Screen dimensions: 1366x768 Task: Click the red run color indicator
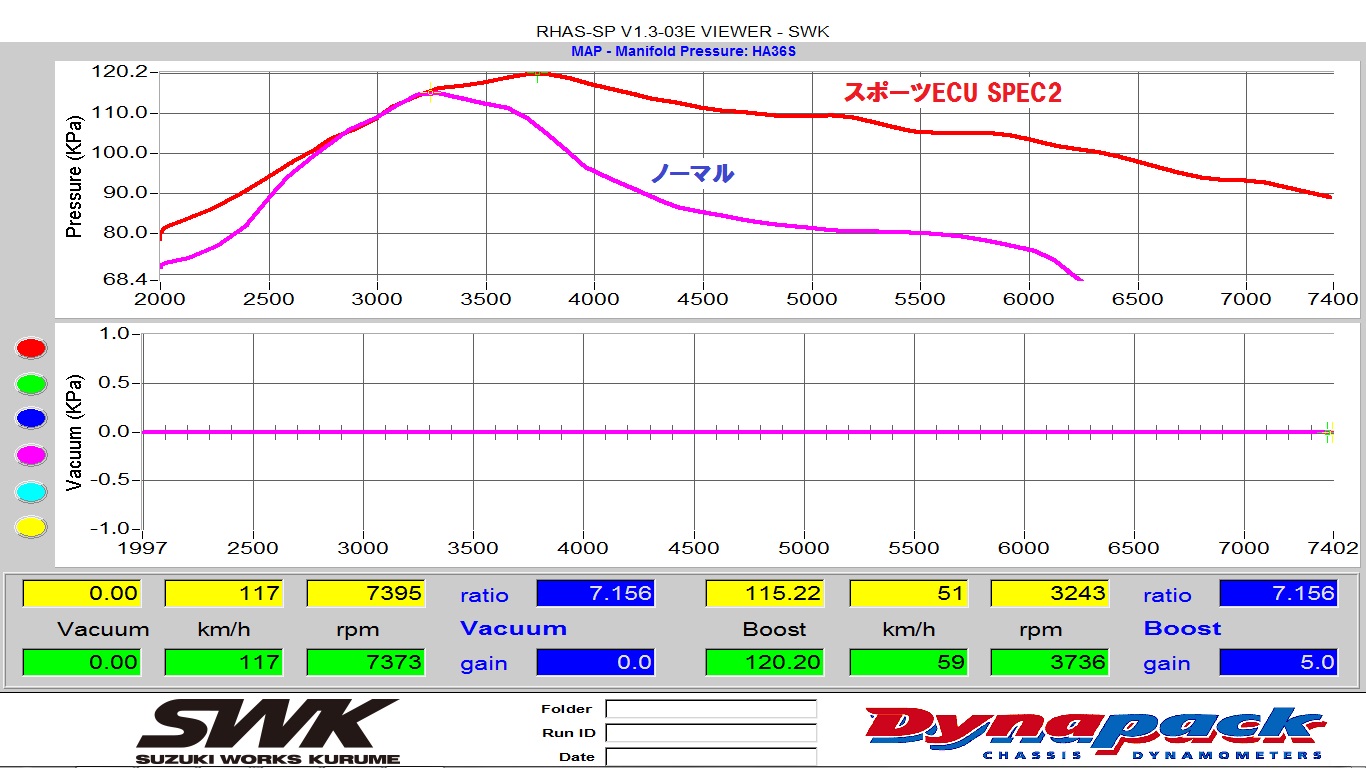coord(31,348)
